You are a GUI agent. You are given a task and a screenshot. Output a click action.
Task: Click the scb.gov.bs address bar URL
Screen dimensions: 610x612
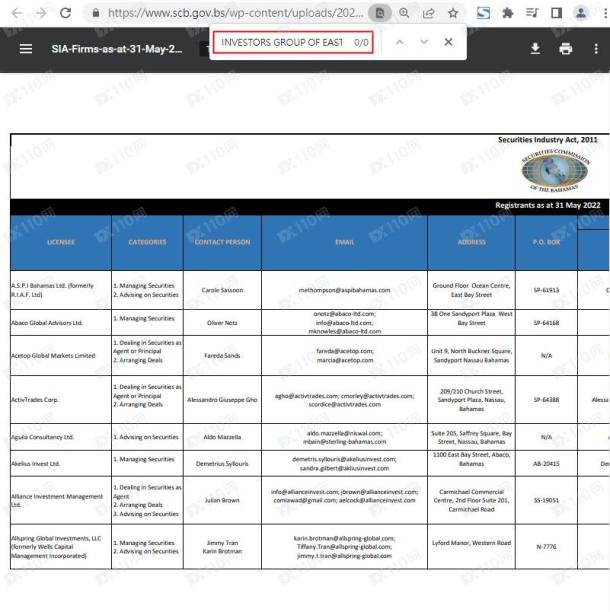pos(236,13)
